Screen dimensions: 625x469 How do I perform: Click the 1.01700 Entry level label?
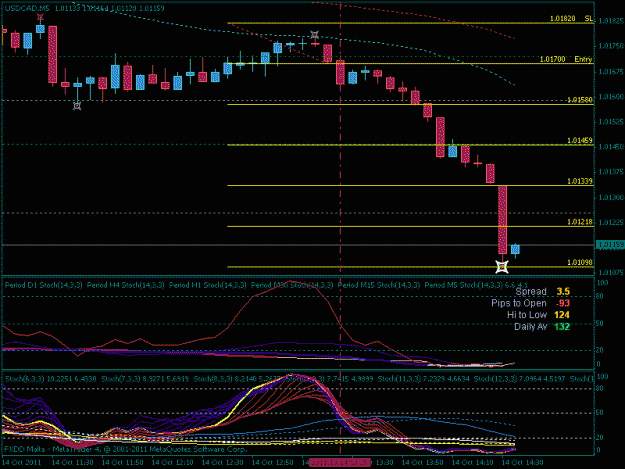coord(566,59)
